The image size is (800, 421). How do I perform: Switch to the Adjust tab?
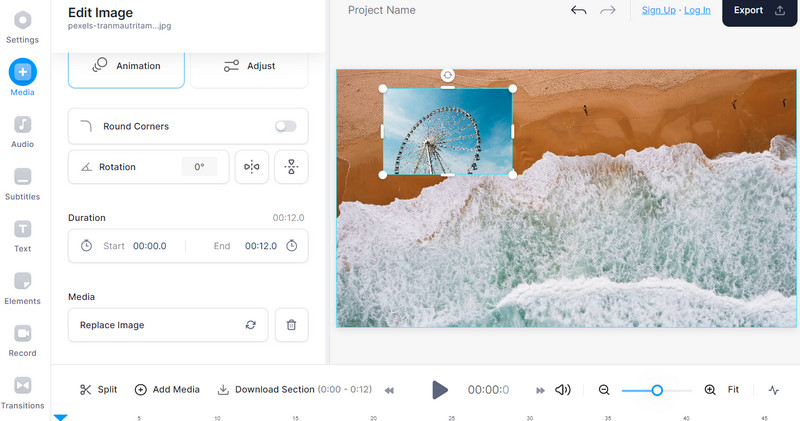249,66
